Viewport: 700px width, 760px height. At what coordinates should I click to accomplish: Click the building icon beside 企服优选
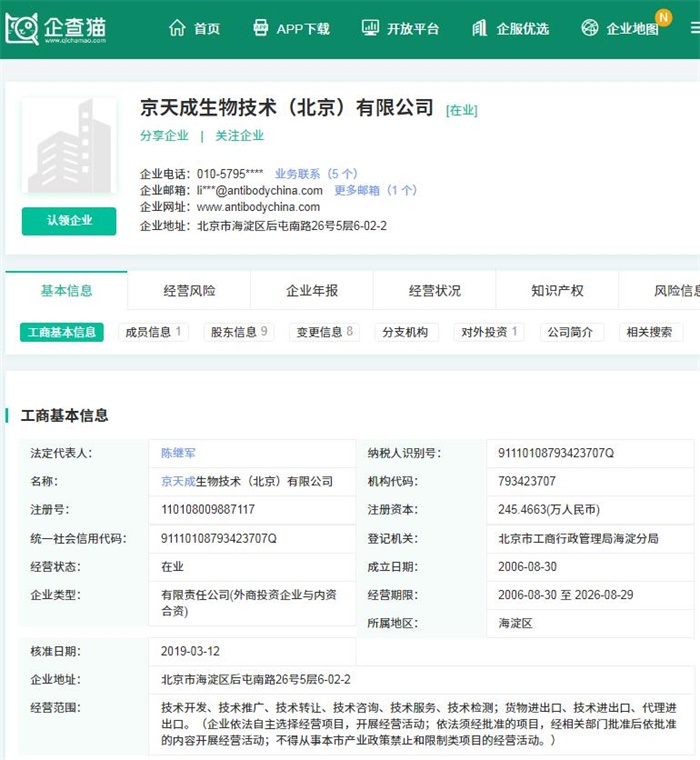pyautogui.click(x=479, y=28)
